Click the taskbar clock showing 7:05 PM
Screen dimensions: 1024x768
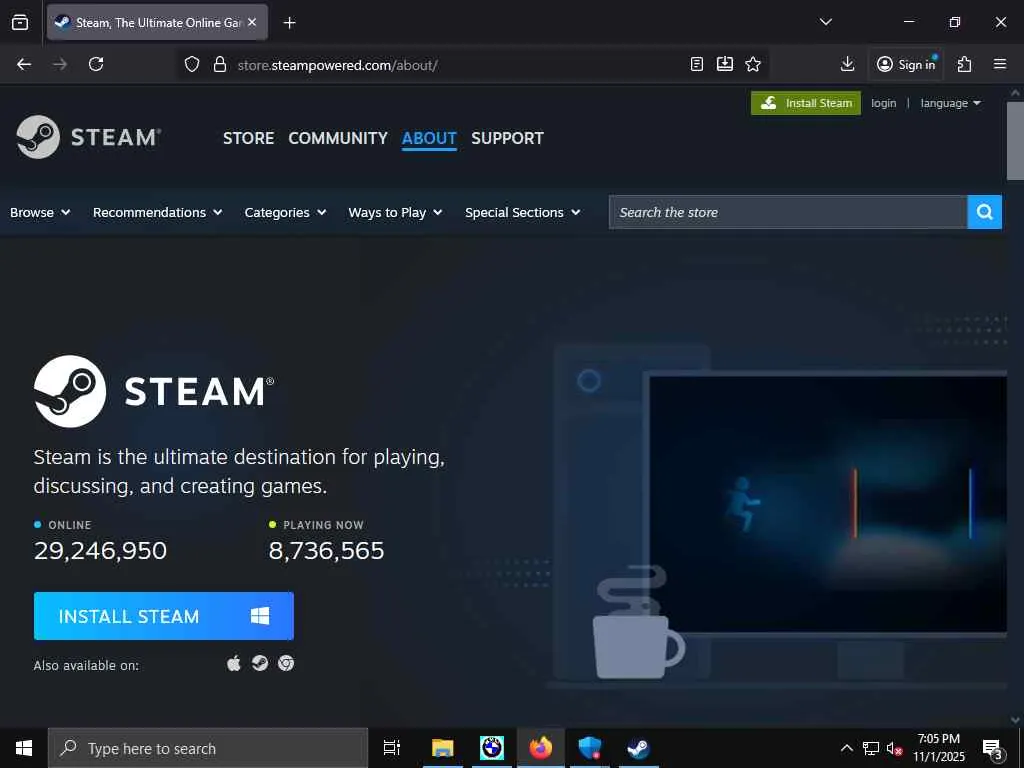coord(938,748)
